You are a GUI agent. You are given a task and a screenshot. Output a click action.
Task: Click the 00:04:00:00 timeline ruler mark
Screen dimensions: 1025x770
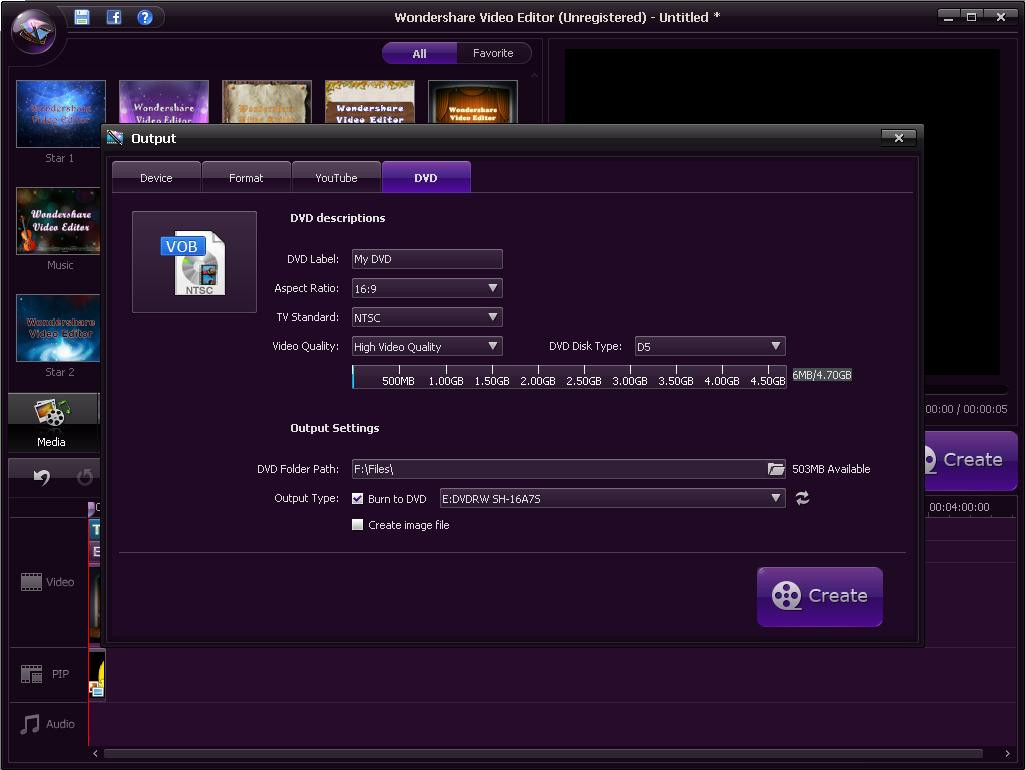click(959, 507)
